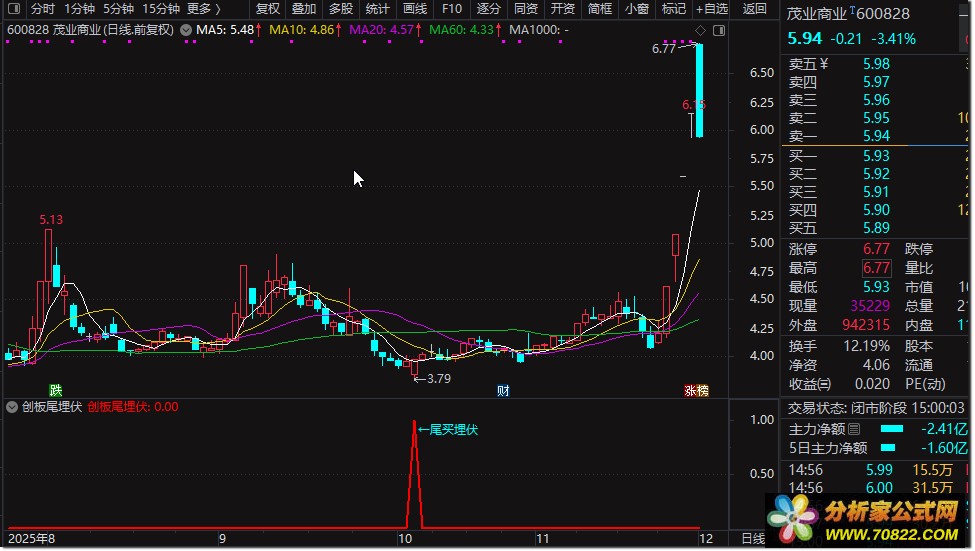
Task: Expand main chart indicator dropdown arrow
Action: tap(186, 29)
